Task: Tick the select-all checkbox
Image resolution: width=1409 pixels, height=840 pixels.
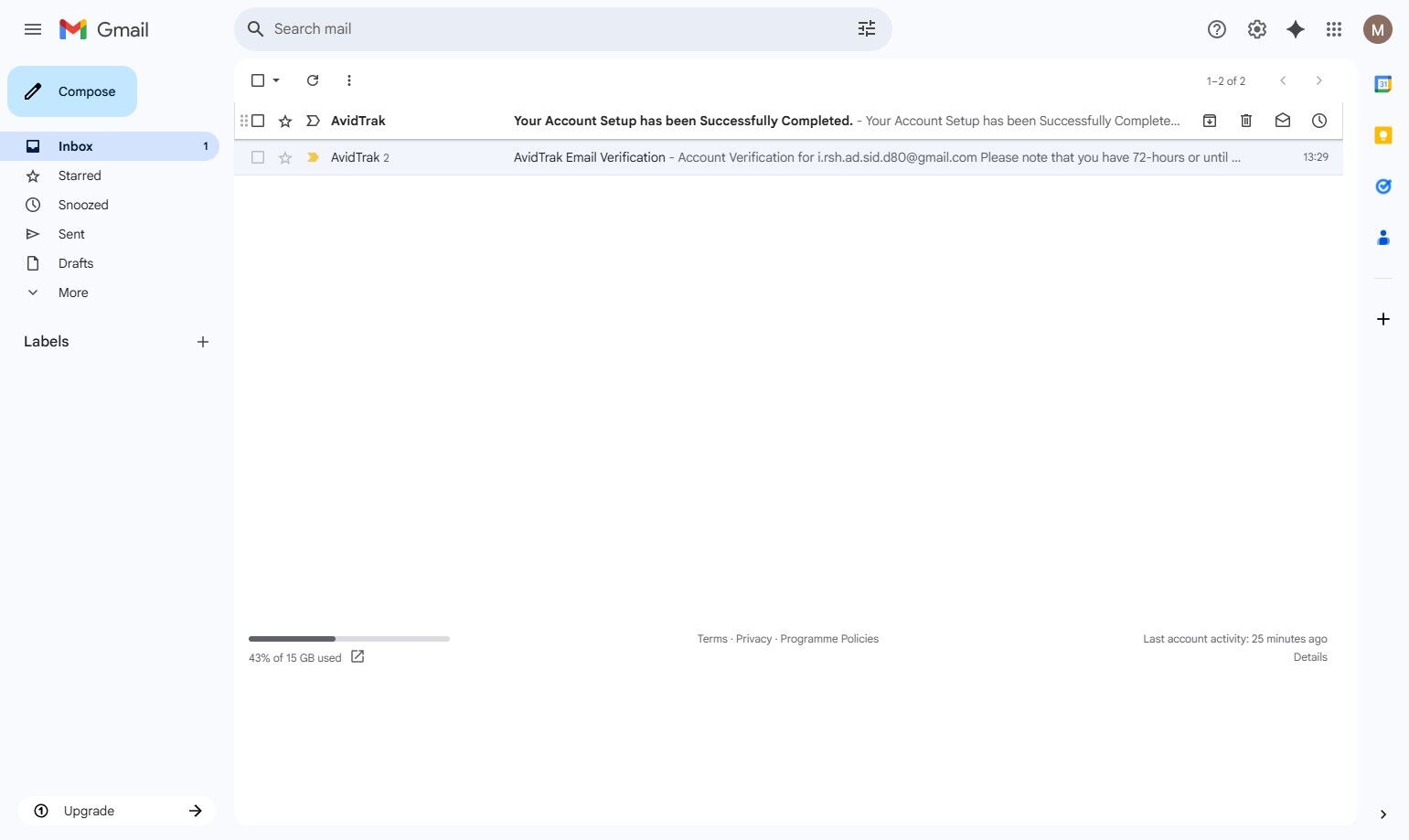Action: [x=258, y=80]
